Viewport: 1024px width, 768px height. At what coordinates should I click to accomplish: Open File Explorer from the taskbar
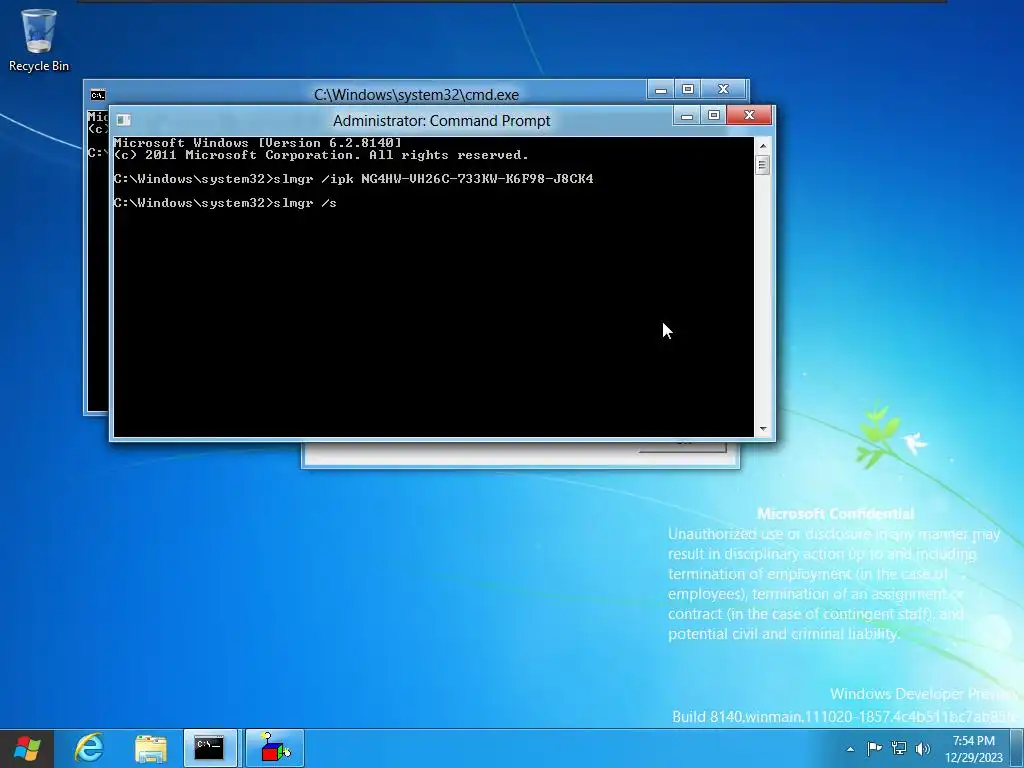(x=150, y=748)
